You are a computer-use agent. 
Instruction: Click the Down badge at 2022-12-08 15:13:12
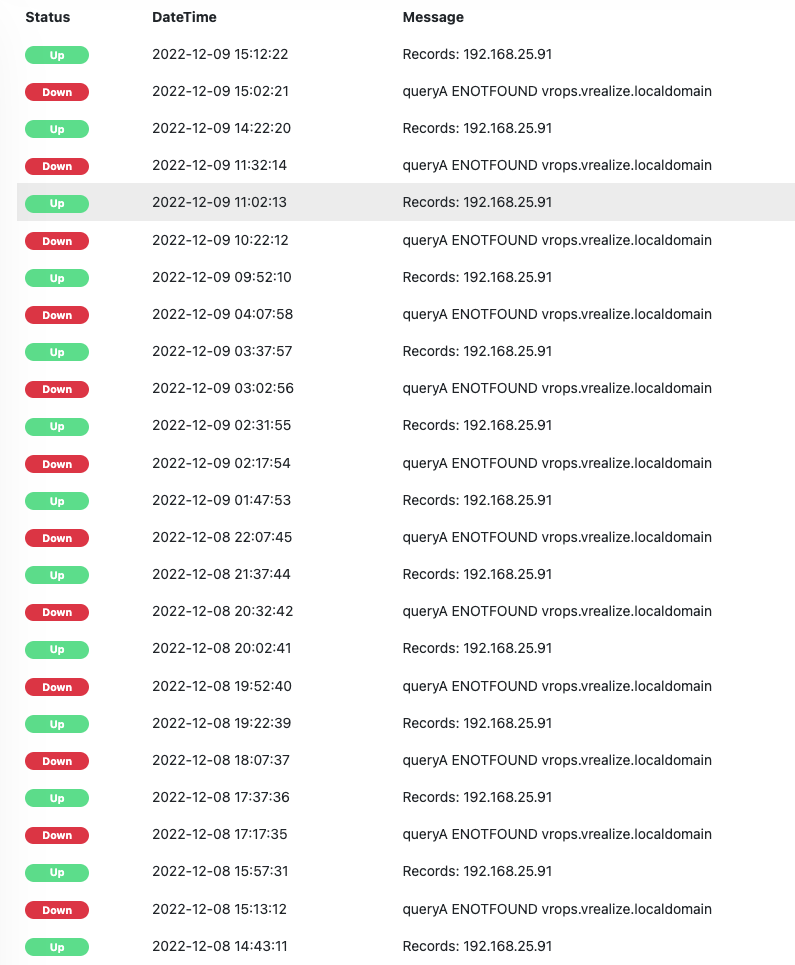point(57,910)
